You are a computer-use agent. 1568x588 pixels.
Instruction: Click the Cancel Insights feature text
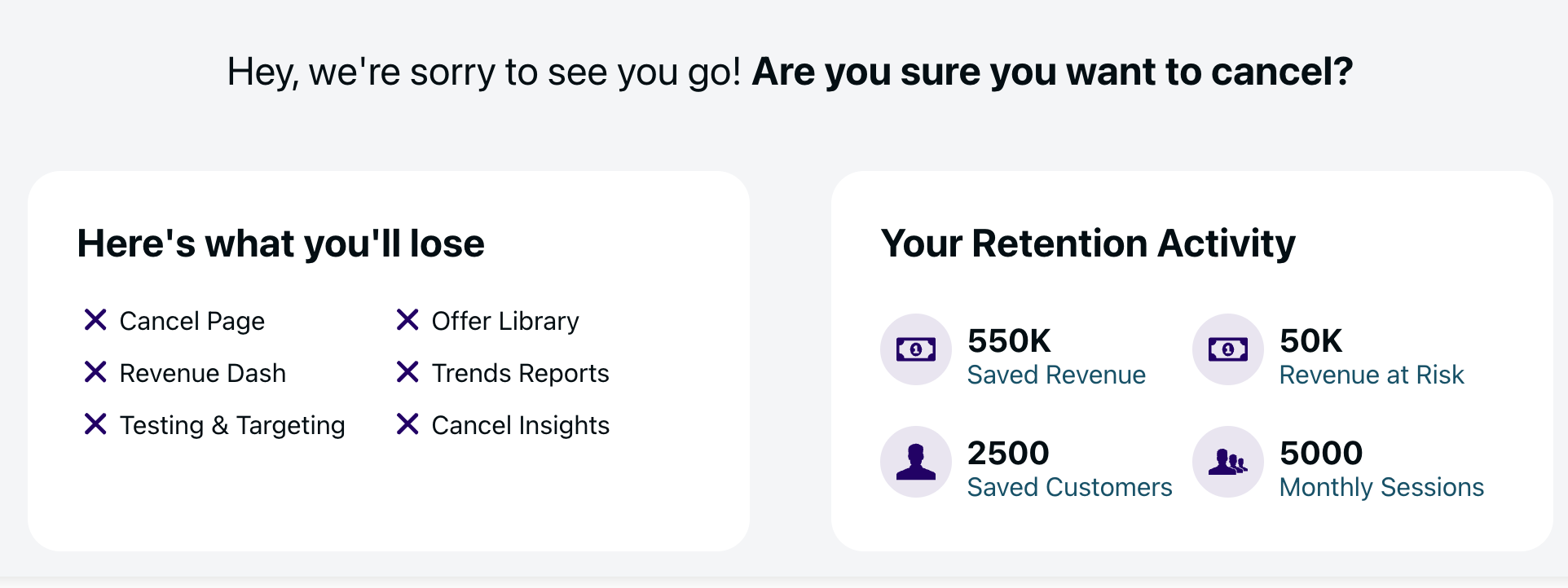click(x=520, y=425)
